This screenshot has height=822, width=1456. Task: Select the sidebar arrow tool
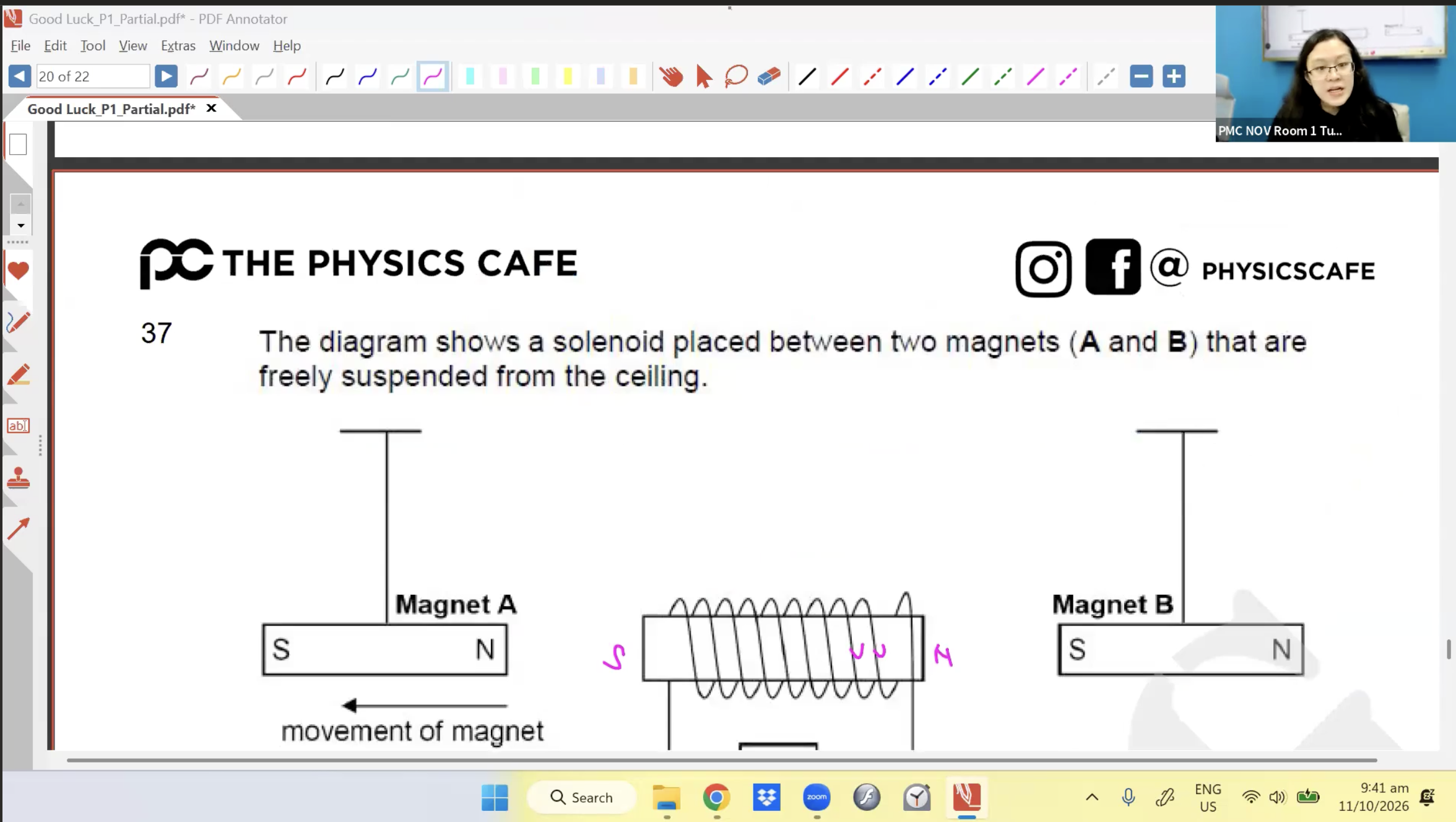pos(18,529)
